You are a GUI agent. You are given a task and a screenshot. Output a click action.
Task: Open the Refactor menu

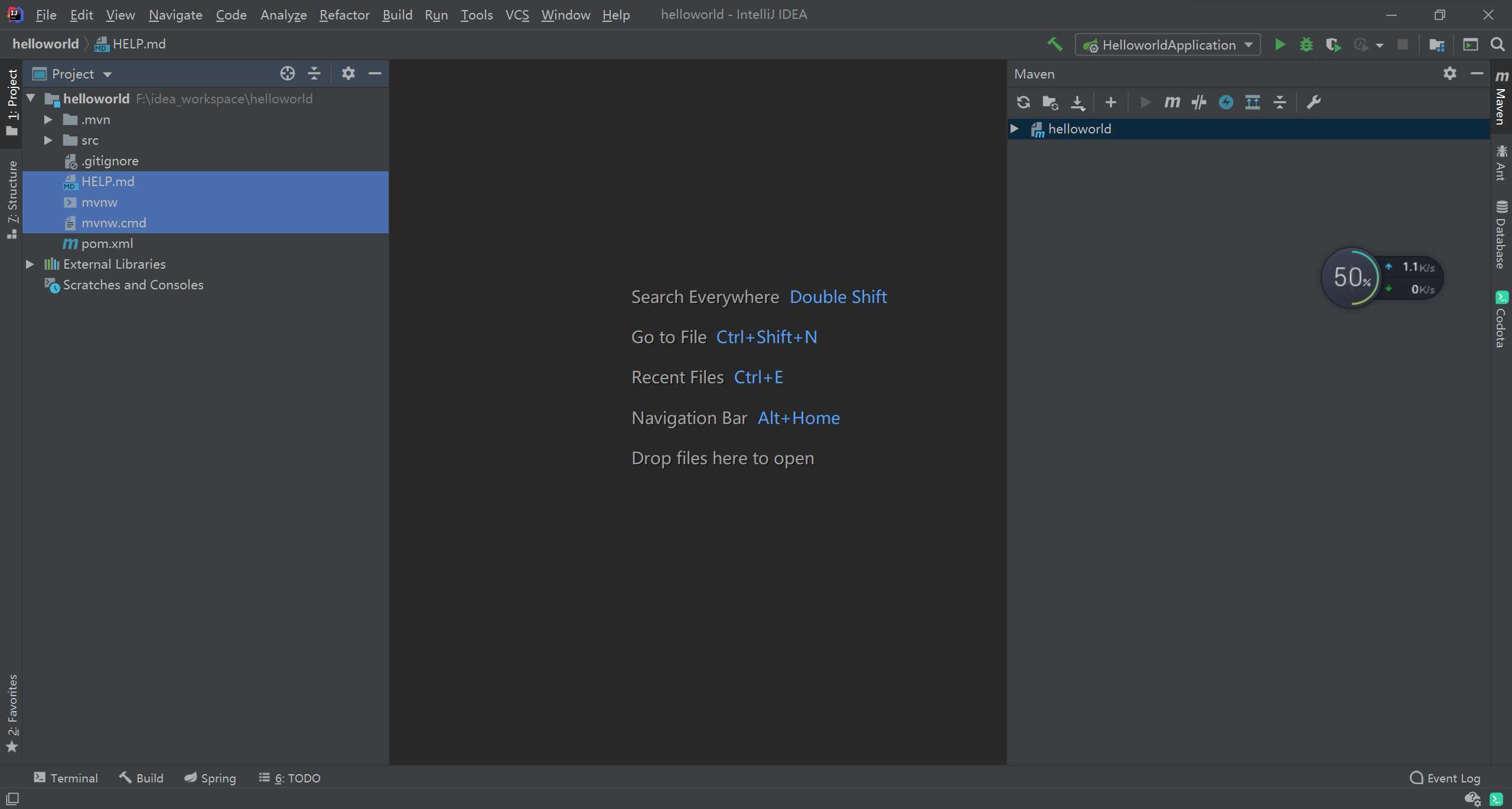(x=344, y=15)
